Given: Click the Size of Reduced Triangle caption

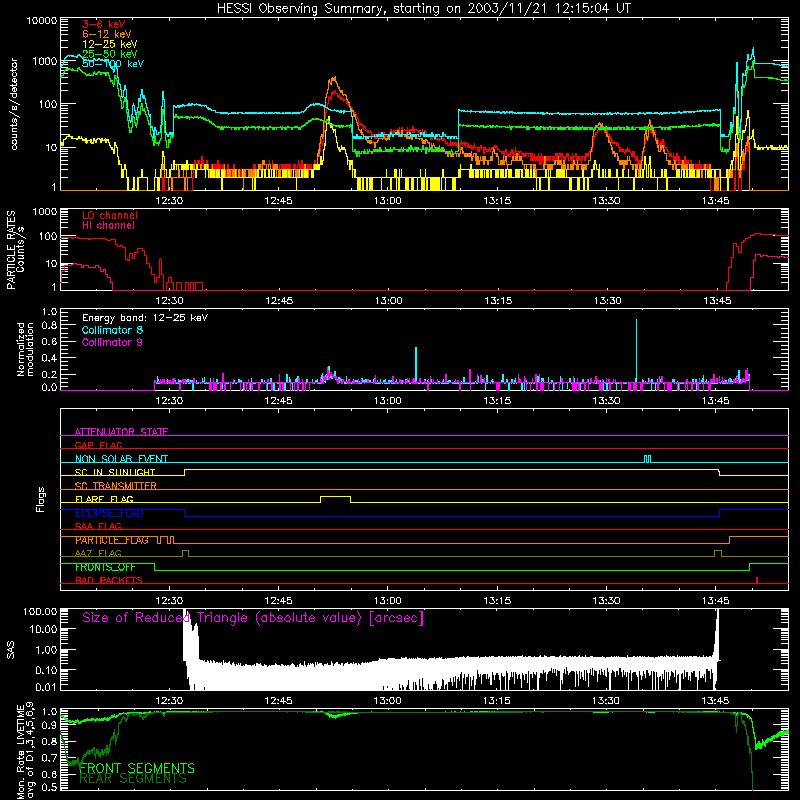Looking at the screenshot, I should 253,618.
